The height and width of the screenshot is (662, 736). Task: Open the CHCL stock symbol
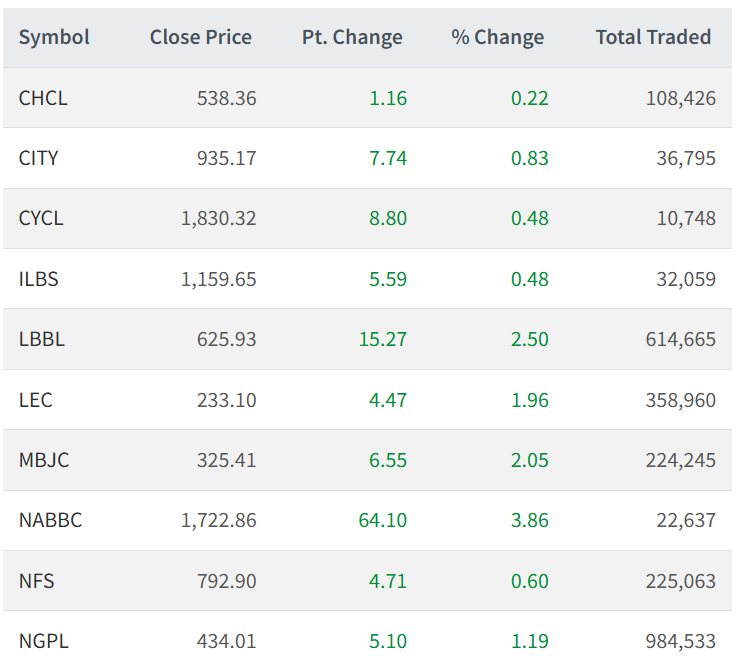tap(43, 98)
